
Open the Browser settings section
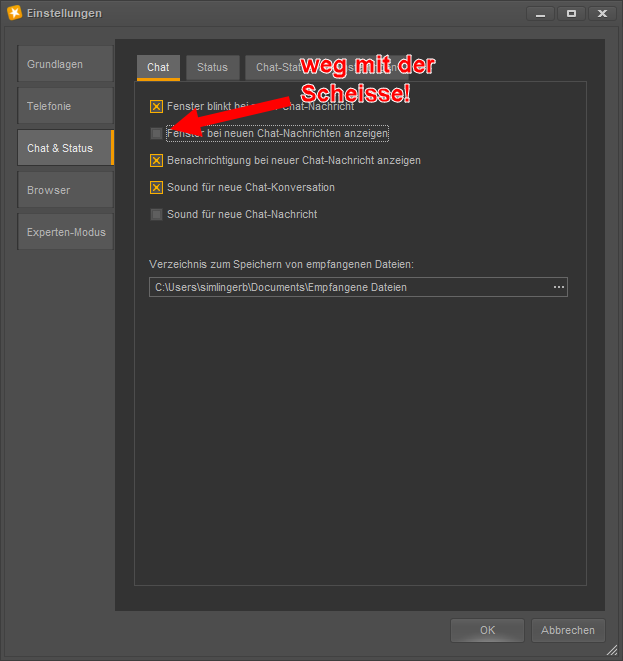coord(65,190)
